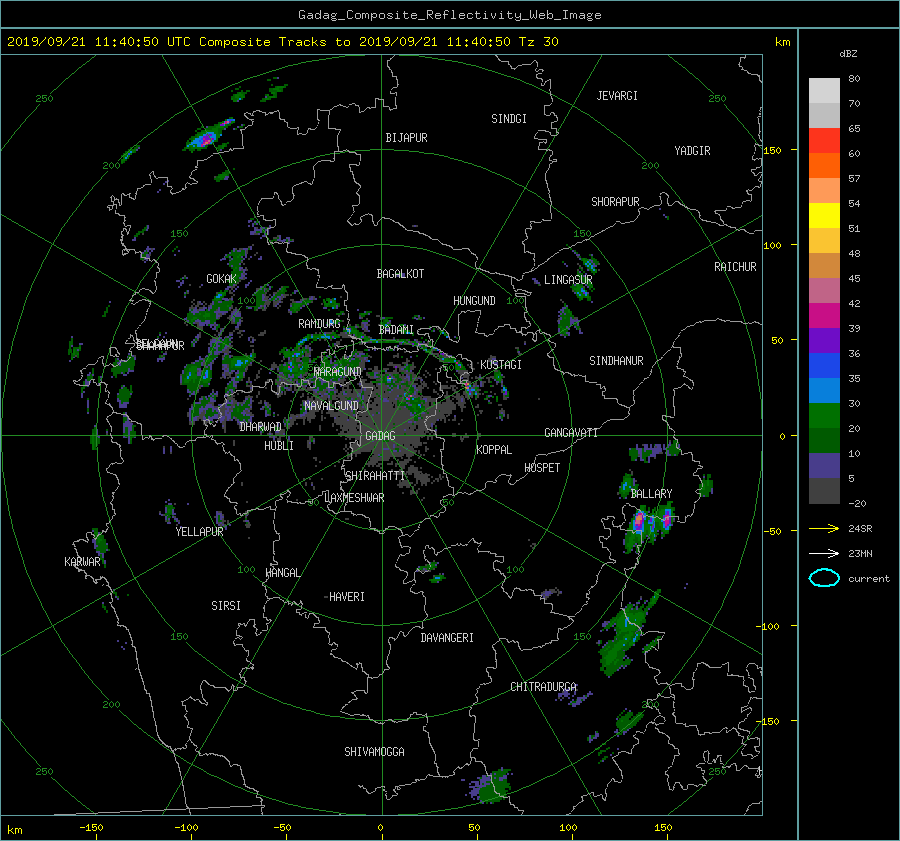The width and height of the screenshot is (900, 841).
Task: Click the SINDGI city label
Action: tap(509, 119)
